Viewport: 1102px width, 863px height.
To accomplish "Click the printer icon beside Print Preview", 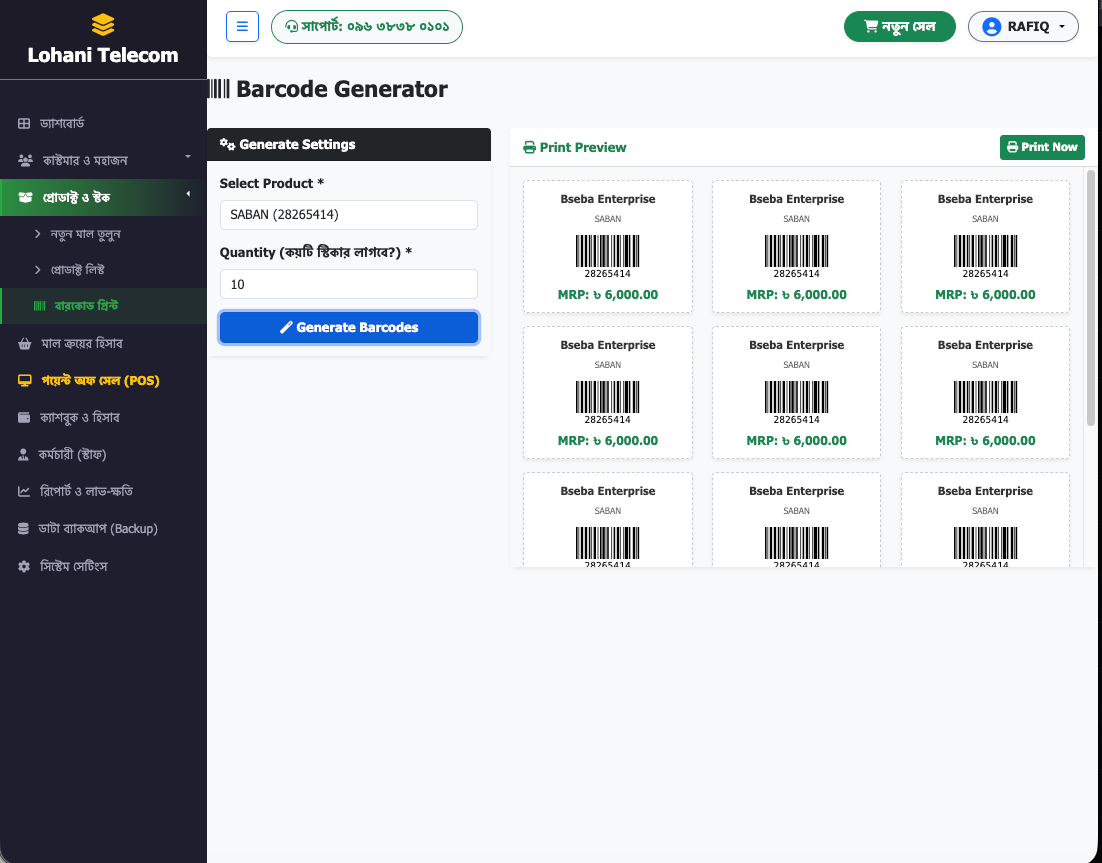I will click(x=529, y=148).
